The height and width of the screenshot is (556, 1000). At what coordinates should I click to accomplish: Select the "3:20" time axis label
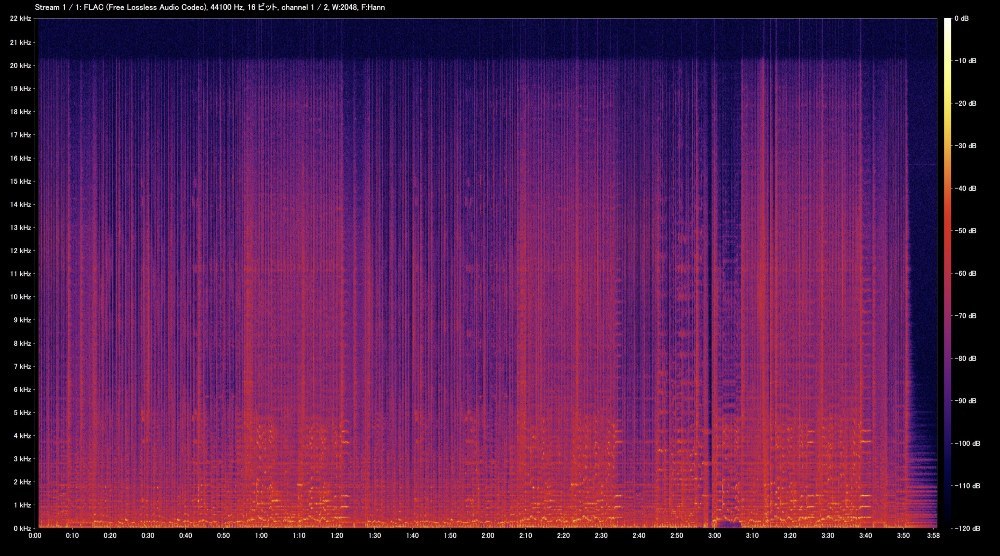click(790, 536)
